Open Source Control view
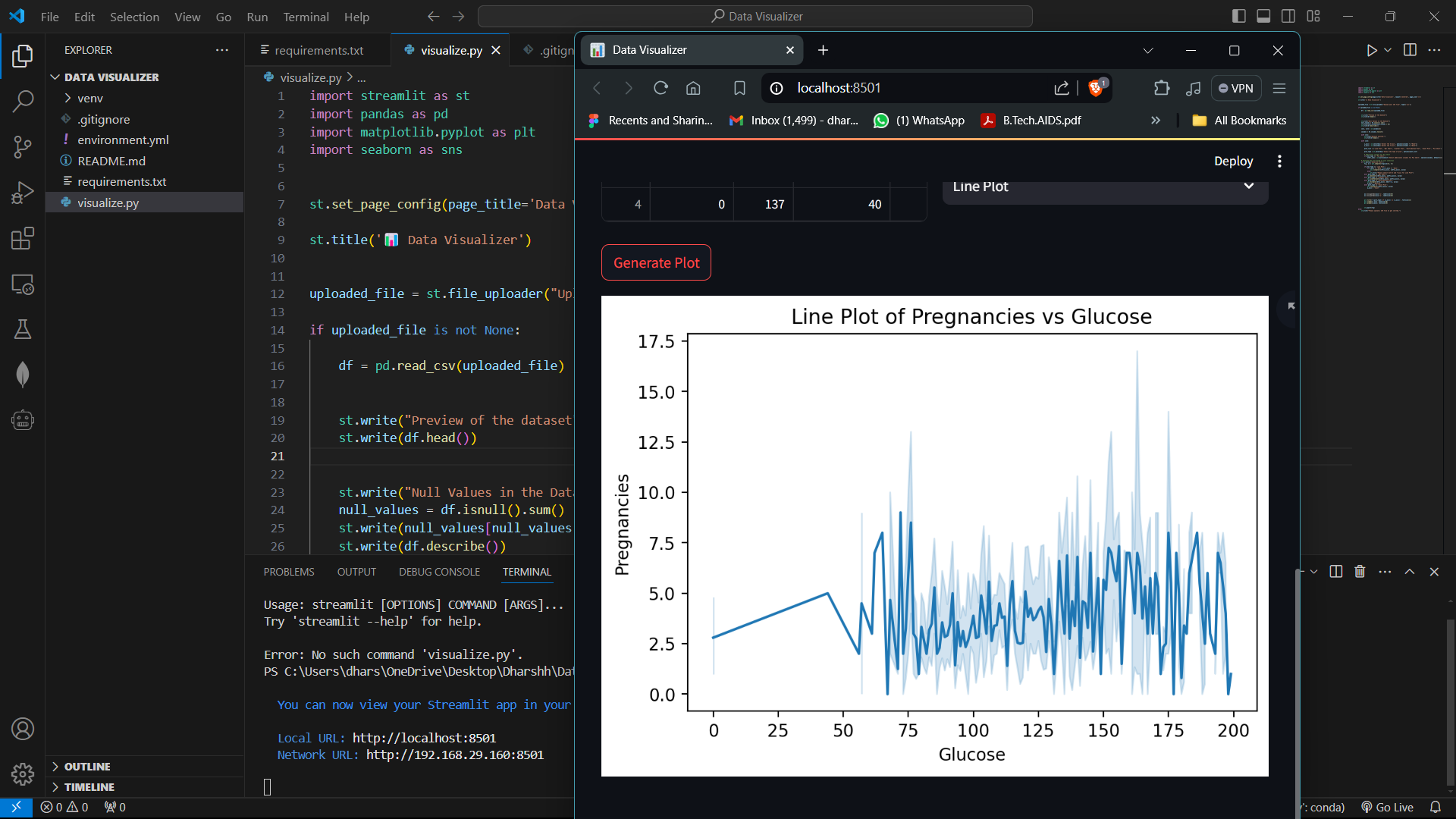 pyautogui.click(x=23, y=147)
